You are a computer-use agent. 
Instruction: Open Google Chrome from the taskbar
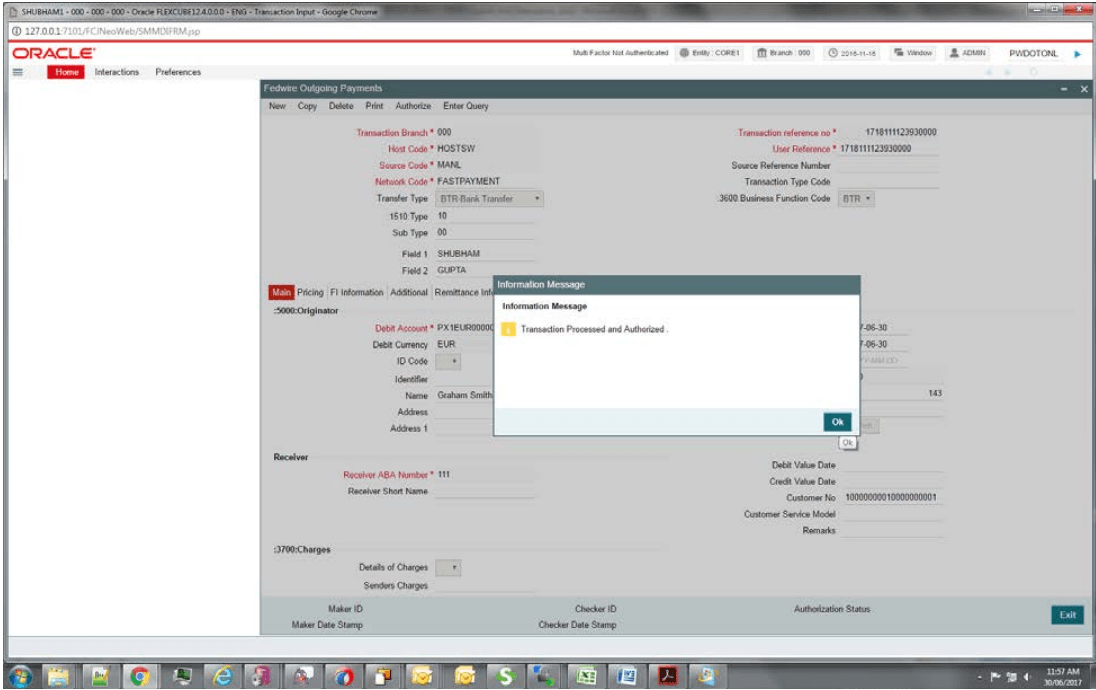coord(140,676)
